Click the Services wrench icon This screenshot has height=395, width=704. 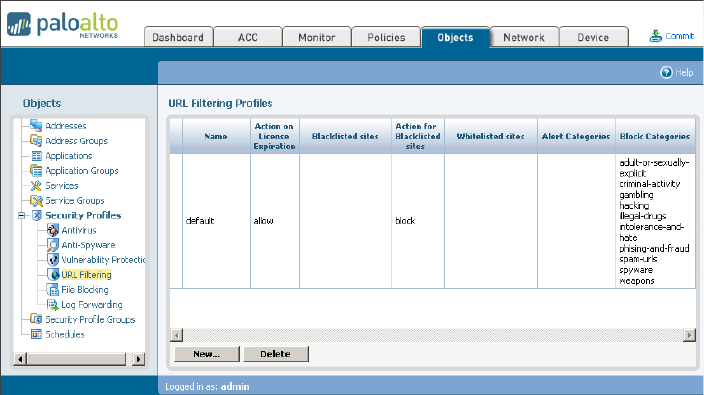coord(36,185)
